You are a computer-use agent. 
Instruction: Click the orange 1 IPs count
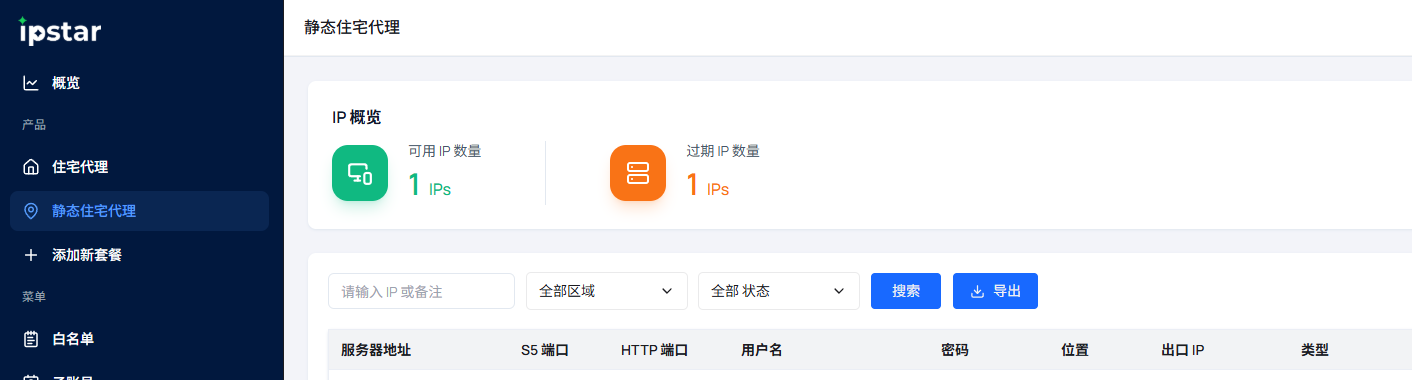[708, 185]
